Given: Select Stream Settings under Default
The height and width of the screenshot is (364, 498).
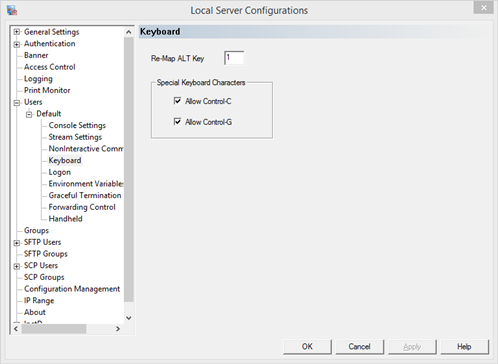Looking at the screenshot, I should (x=75, y=137).
